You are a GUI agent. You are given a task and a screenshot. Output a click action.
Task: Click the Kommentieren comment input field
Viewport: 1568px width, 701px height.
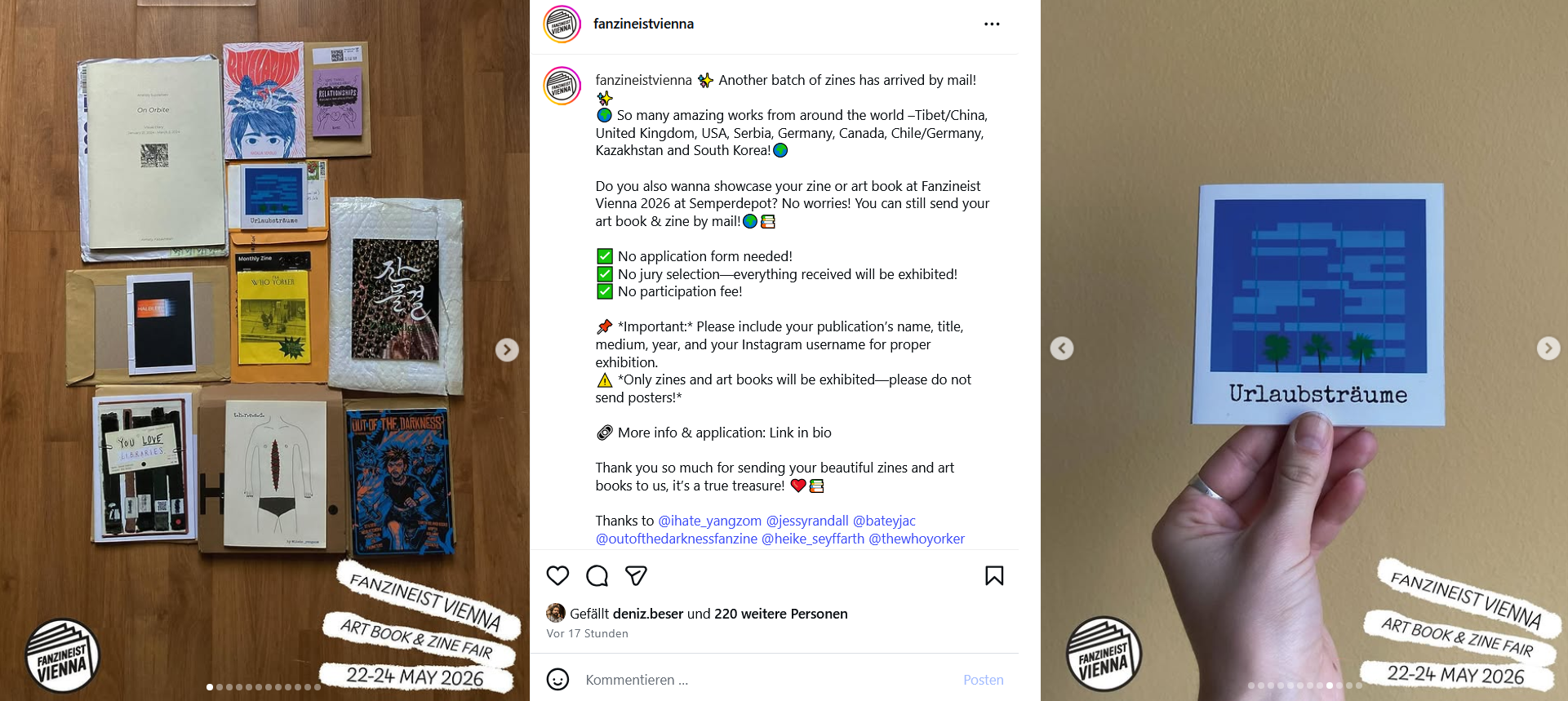click(767, 680)
